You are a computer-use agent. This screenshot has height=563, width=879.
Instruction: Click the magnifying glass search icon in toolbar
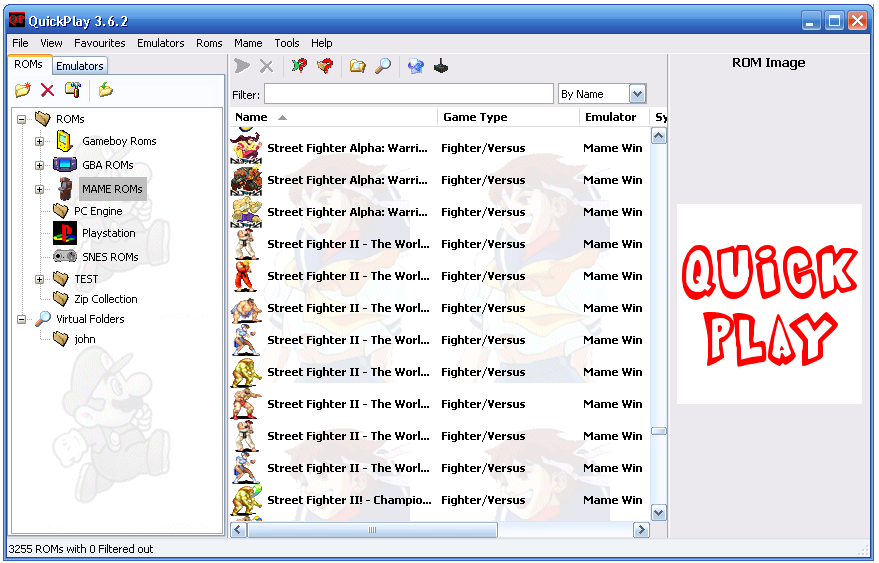pos(383,66)
